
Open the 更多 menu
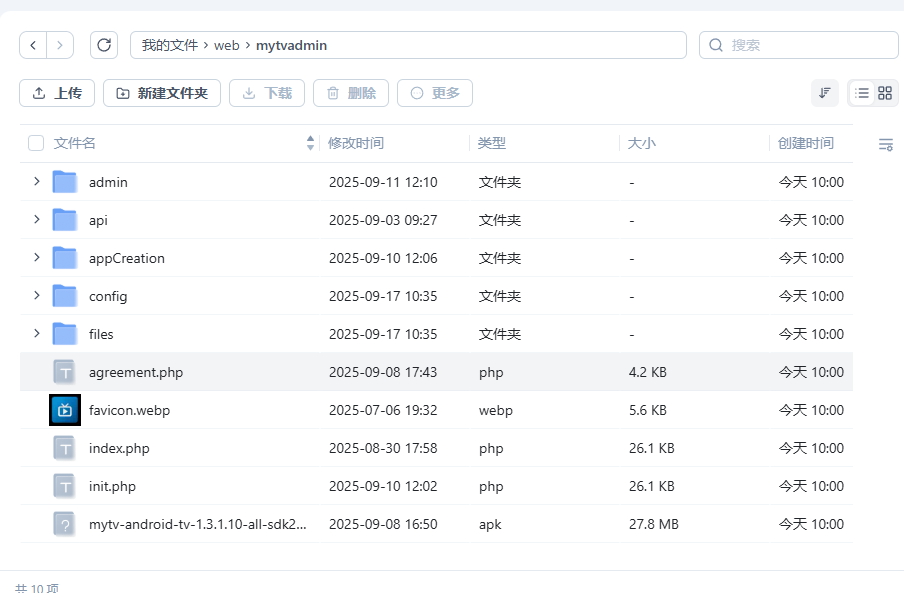click(x=435, y=93)
